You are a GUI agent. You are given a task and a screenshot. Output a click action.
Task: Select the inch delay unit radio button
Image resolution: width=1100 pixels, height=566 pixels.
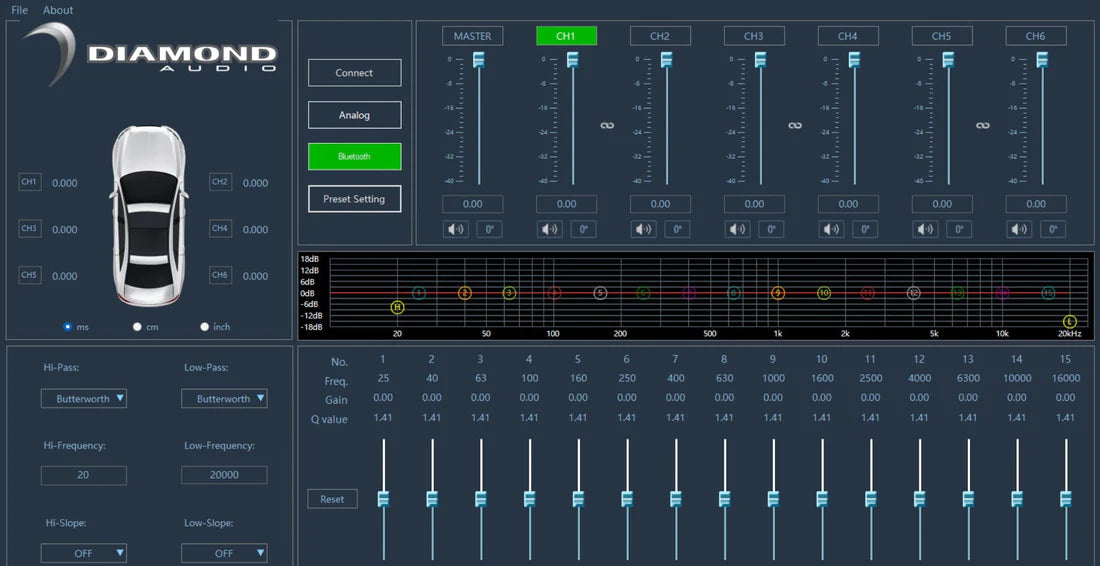click(205, 327)
